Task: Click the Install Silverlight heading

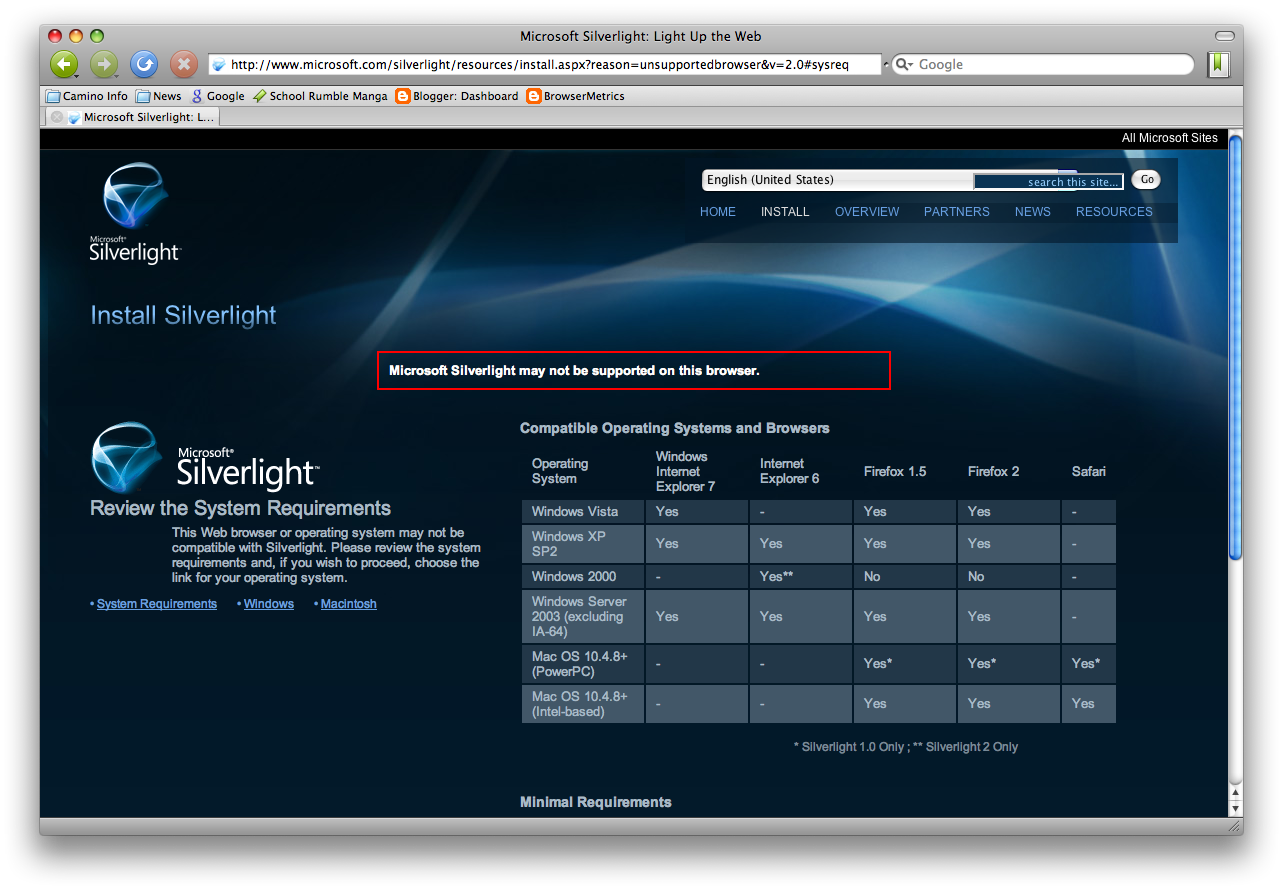Action: pos(183,315)
